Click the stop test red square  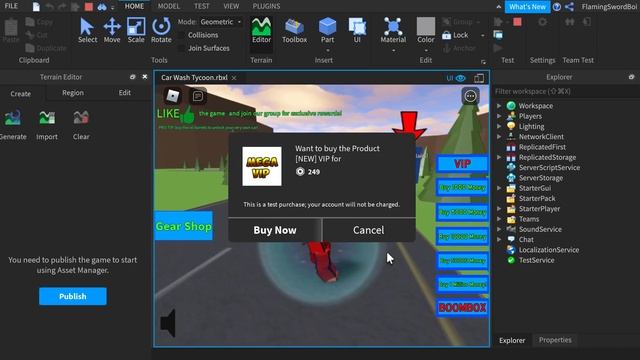pyautogui.click(x=518, y=22)
